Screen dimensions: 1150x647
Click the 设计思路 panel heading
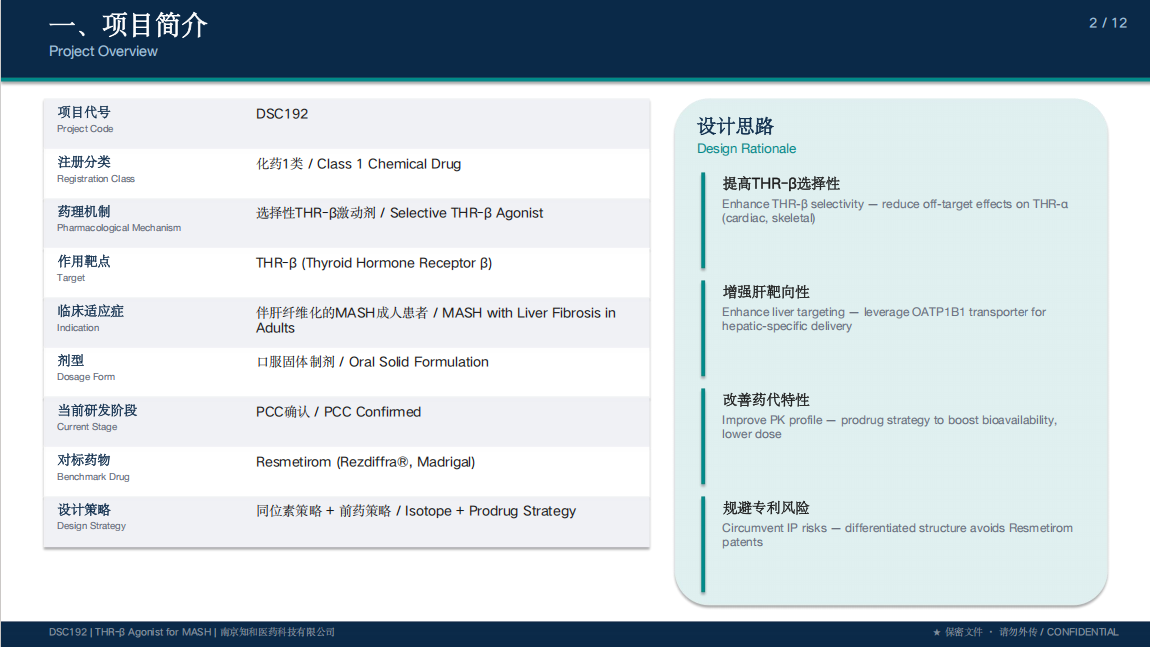(735, 126)
